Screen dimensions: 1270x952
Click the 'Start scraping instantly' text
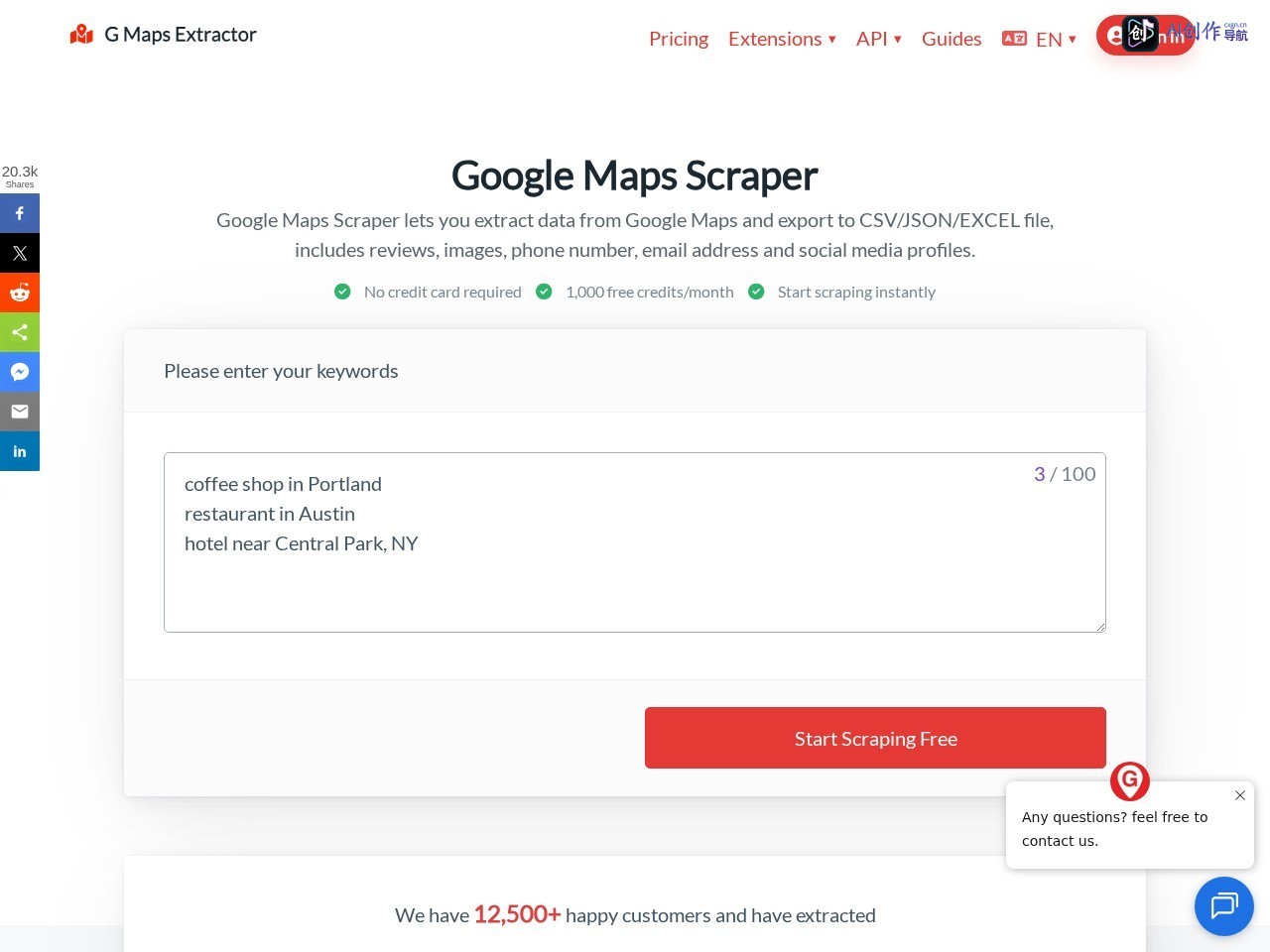tap(856, 292)
